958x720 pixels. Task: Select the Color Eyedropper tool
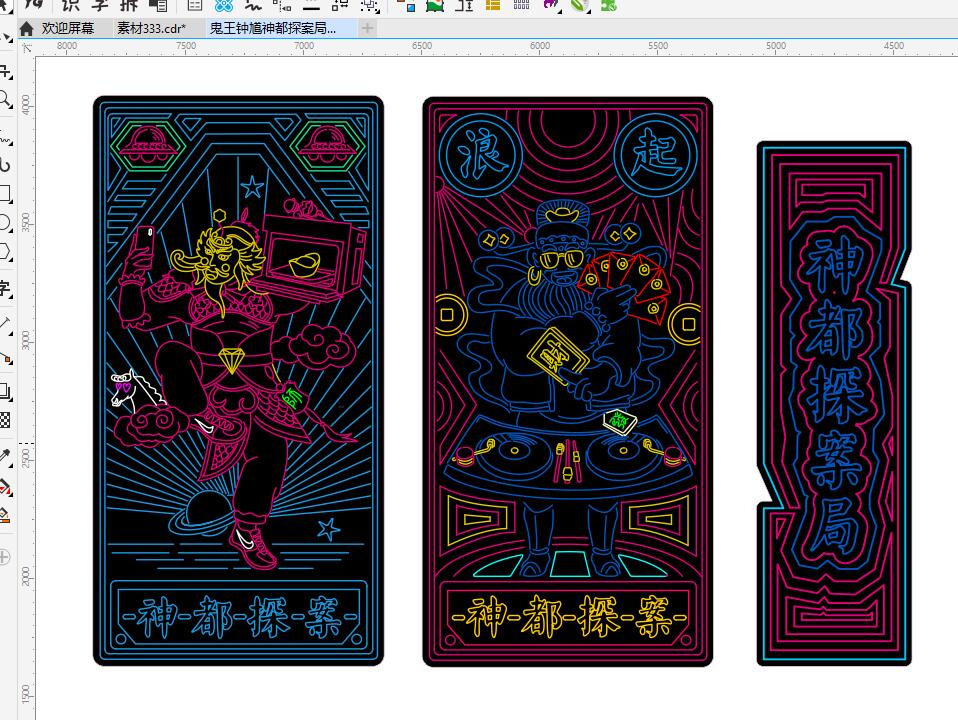point(5,457)
